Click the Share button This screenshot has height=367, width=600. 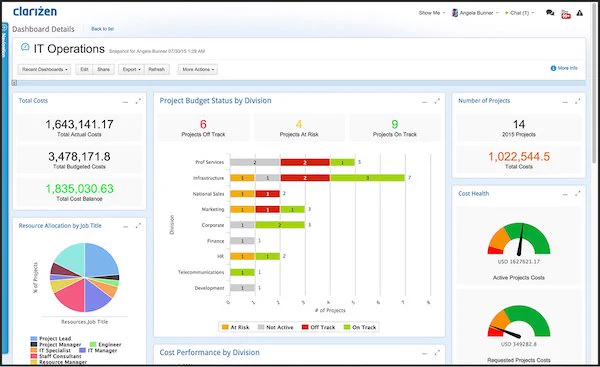pos(103,70)
